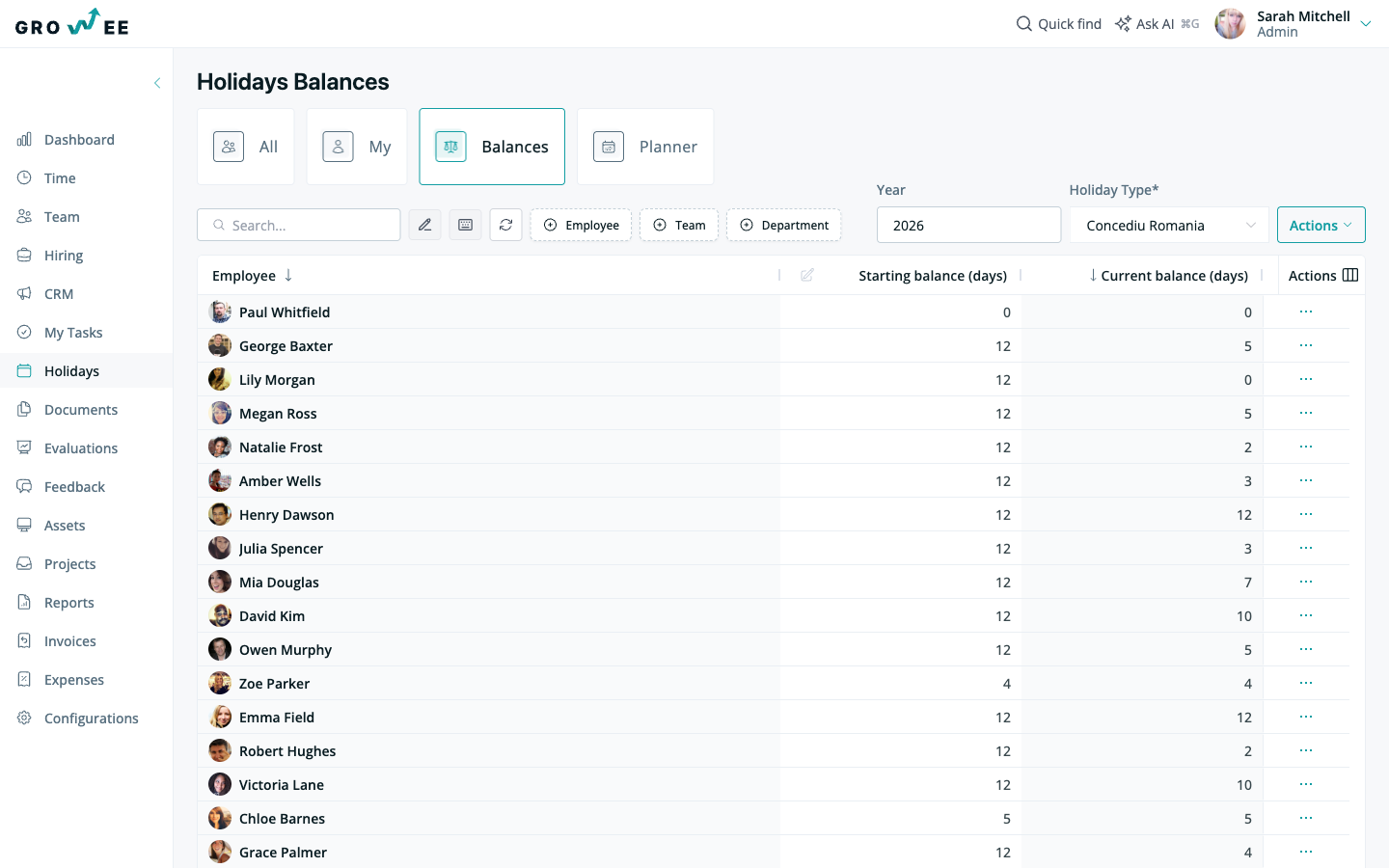Open row actions for Henry Dawson

(1306, 514)
